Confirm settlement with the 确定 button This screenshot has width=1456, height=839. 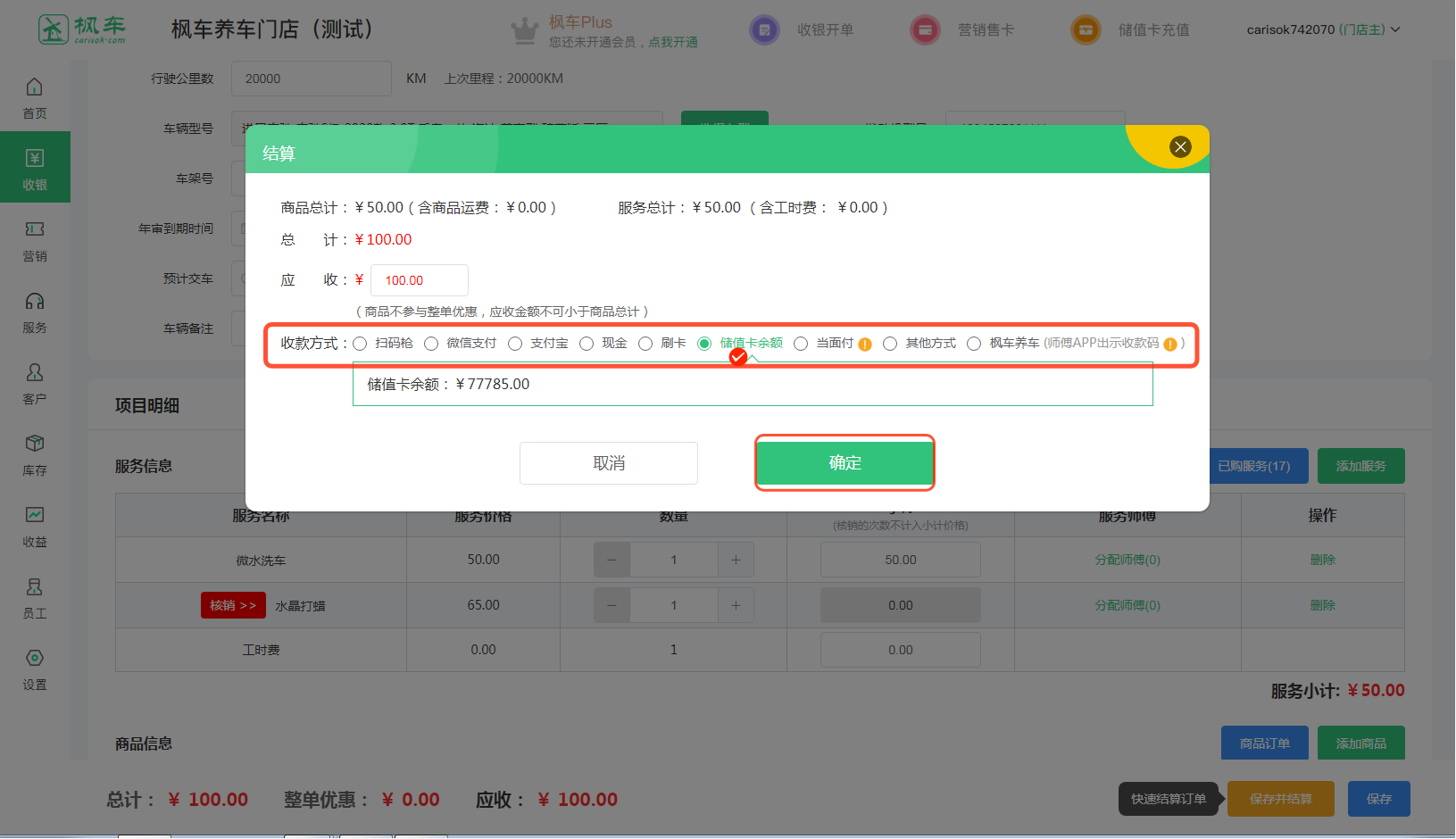click(x=844, y=462)
